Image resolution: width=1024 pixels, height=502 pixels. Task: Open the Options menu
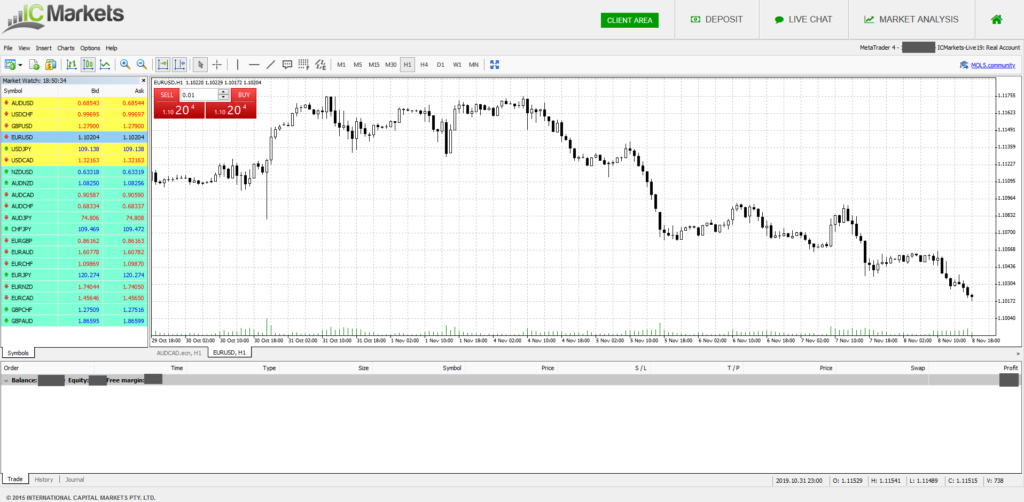click(90, 48)
